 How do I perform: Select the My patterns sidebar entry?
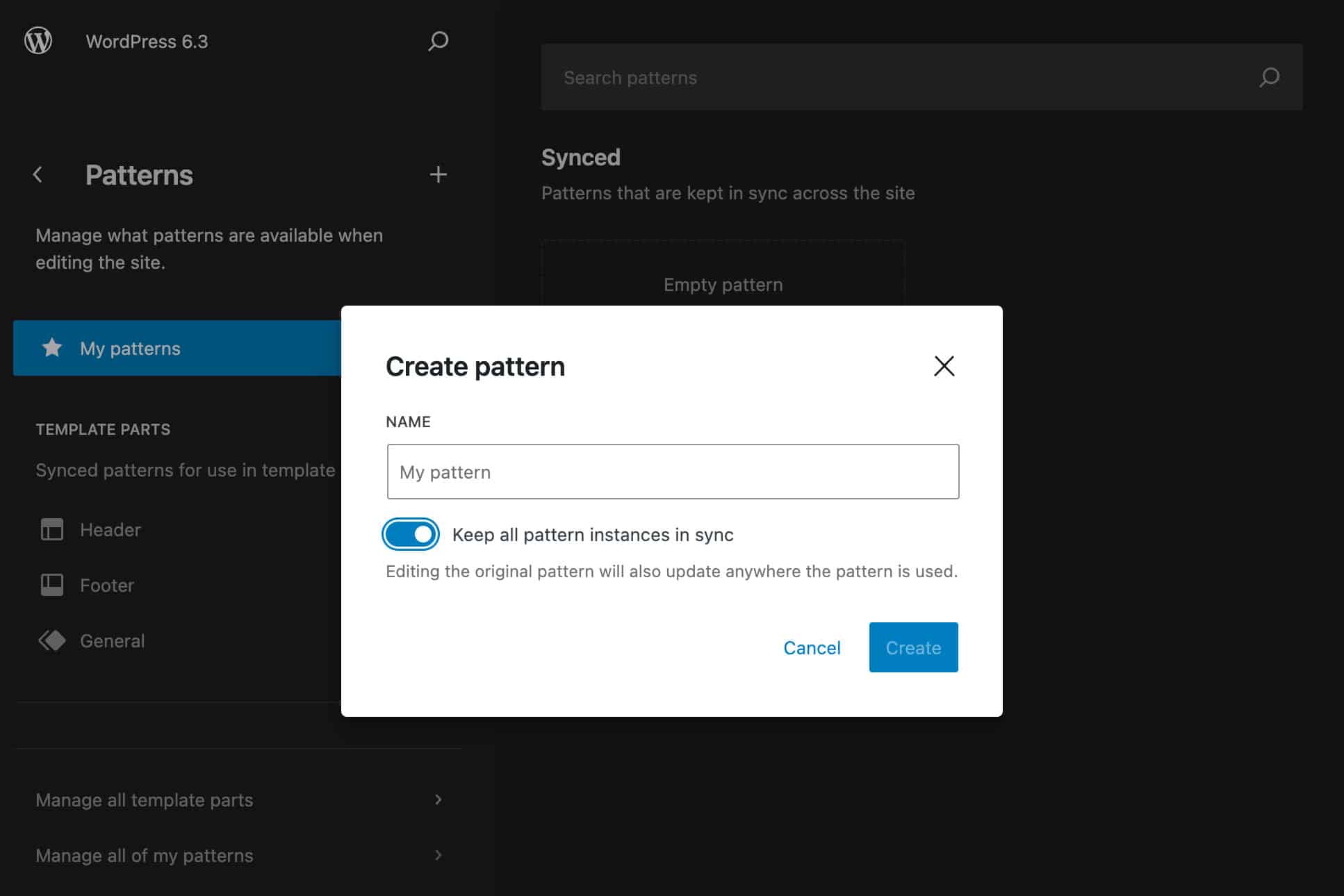pyautogui.click(x=129, y=348)
